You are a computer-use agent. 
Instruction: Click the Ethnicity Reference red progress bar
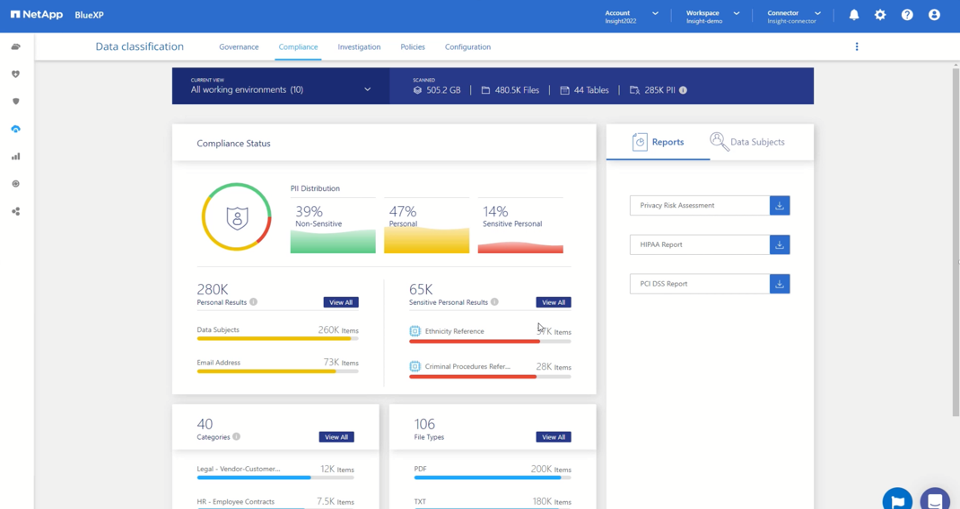[490, 341]
